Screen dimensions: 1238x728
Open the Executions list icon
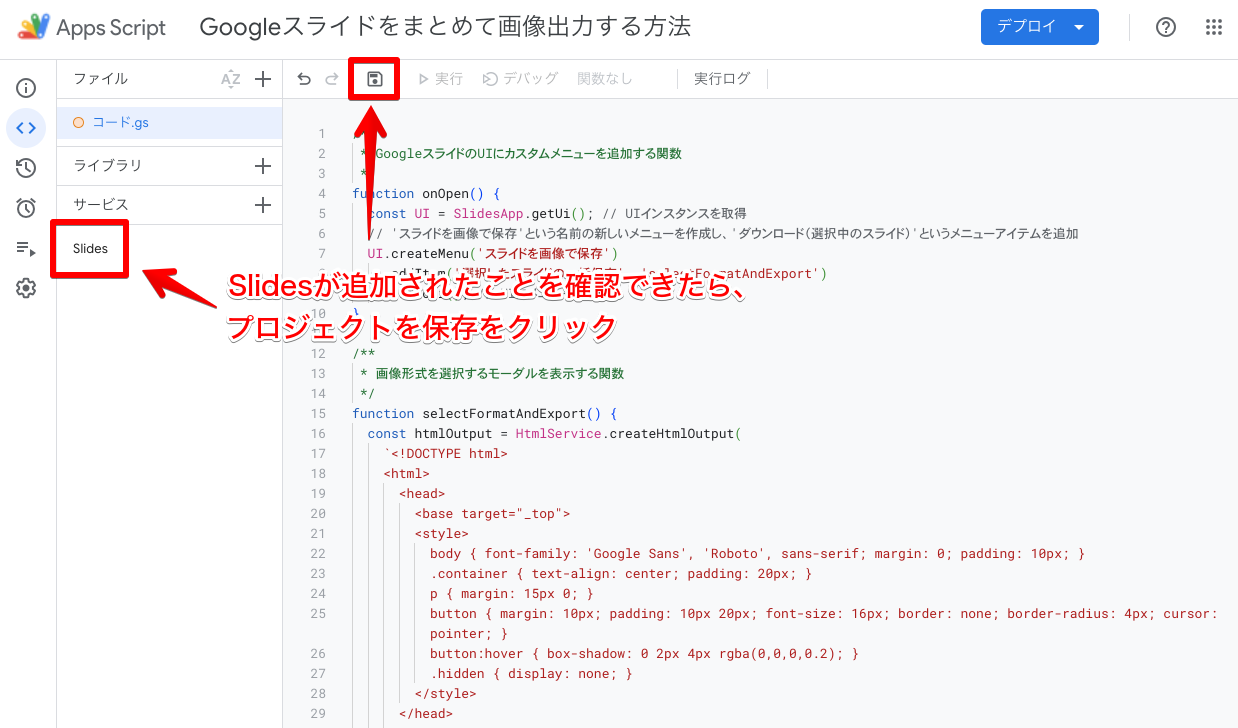[26, 248]
